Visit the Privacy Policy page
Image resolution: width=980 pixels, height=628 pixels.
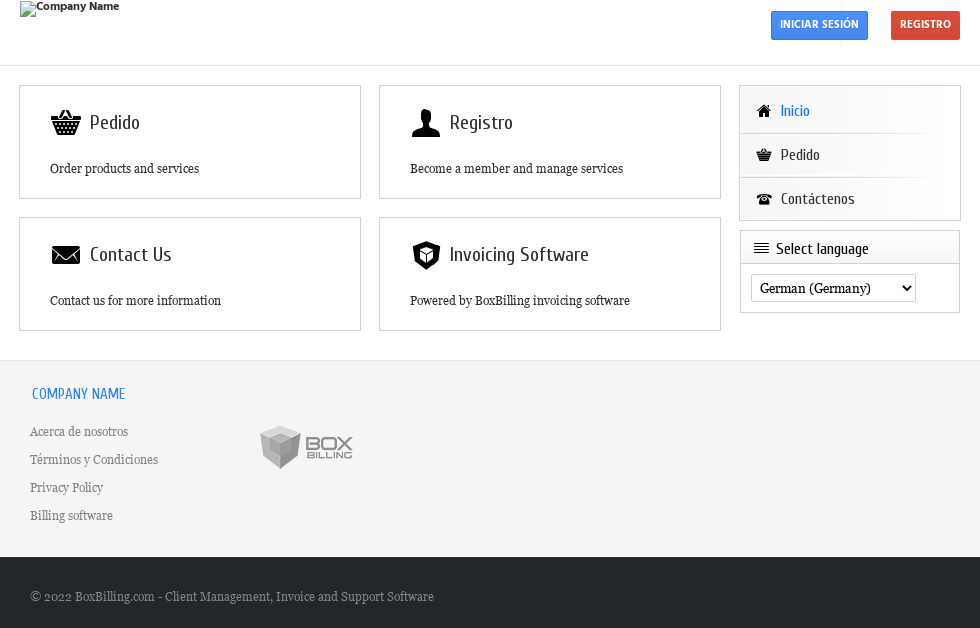66,487
